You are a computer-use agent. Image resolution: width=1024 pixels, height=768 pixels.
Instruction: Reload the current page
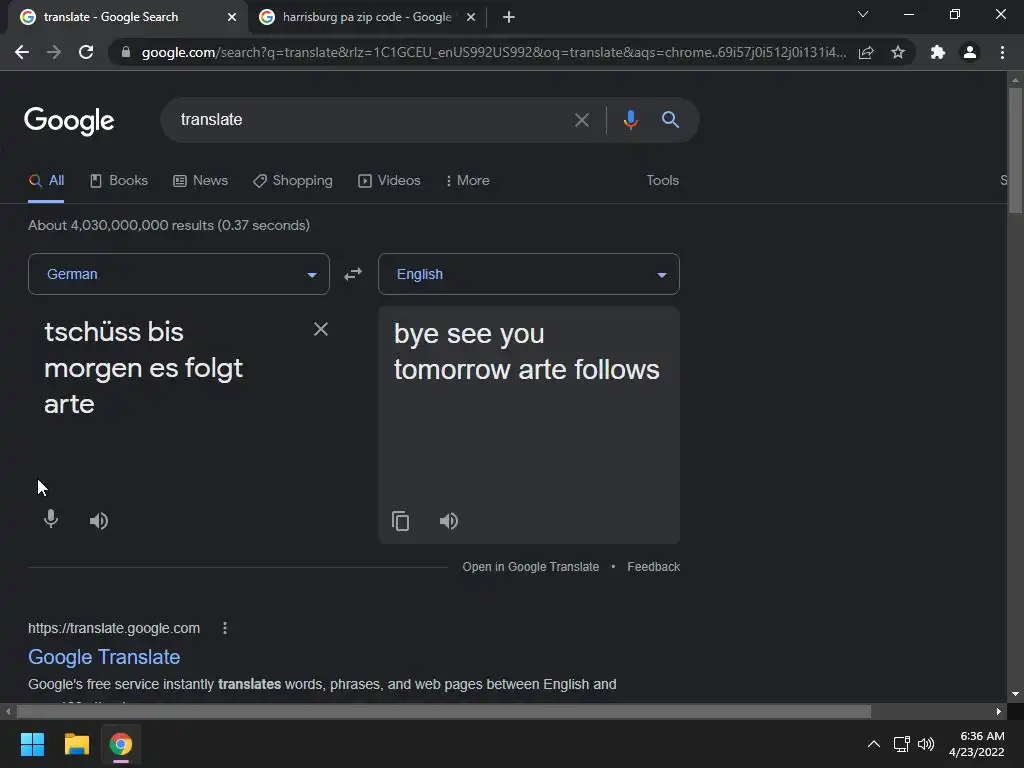[86, 52]
